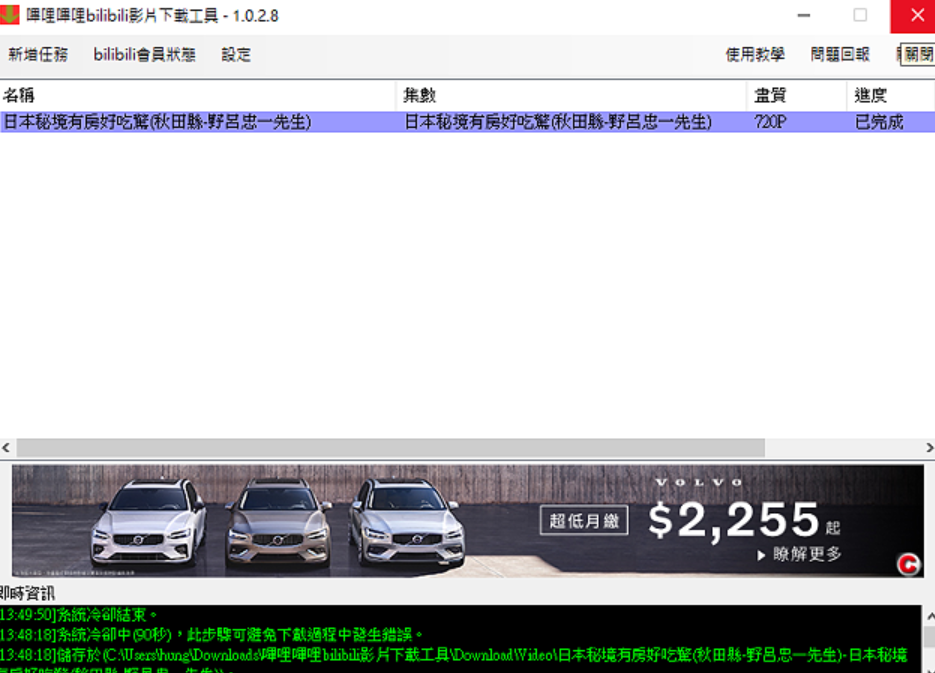Click the 系統冷卻結束 log line
935x673 pixels.
pos(79,615)
